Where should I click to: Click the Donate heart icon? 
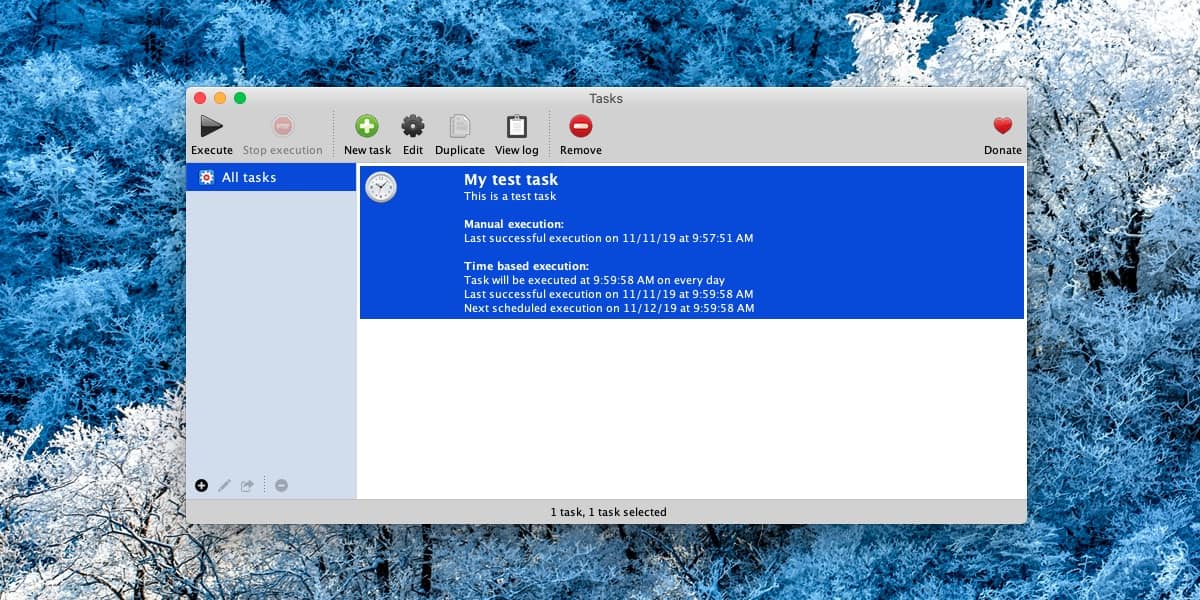tap(1002, 126)
